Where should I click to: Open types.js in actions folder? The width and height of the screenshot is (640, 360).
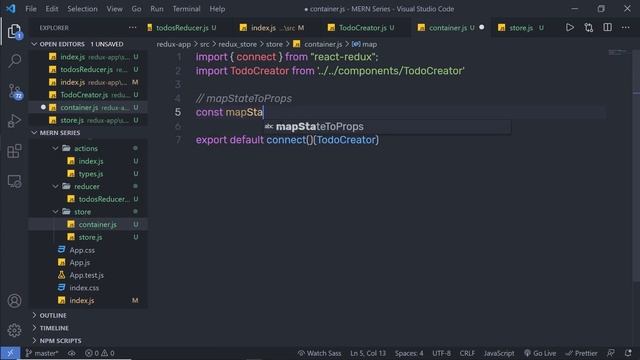pyautogui.click(x=91, y=173)
